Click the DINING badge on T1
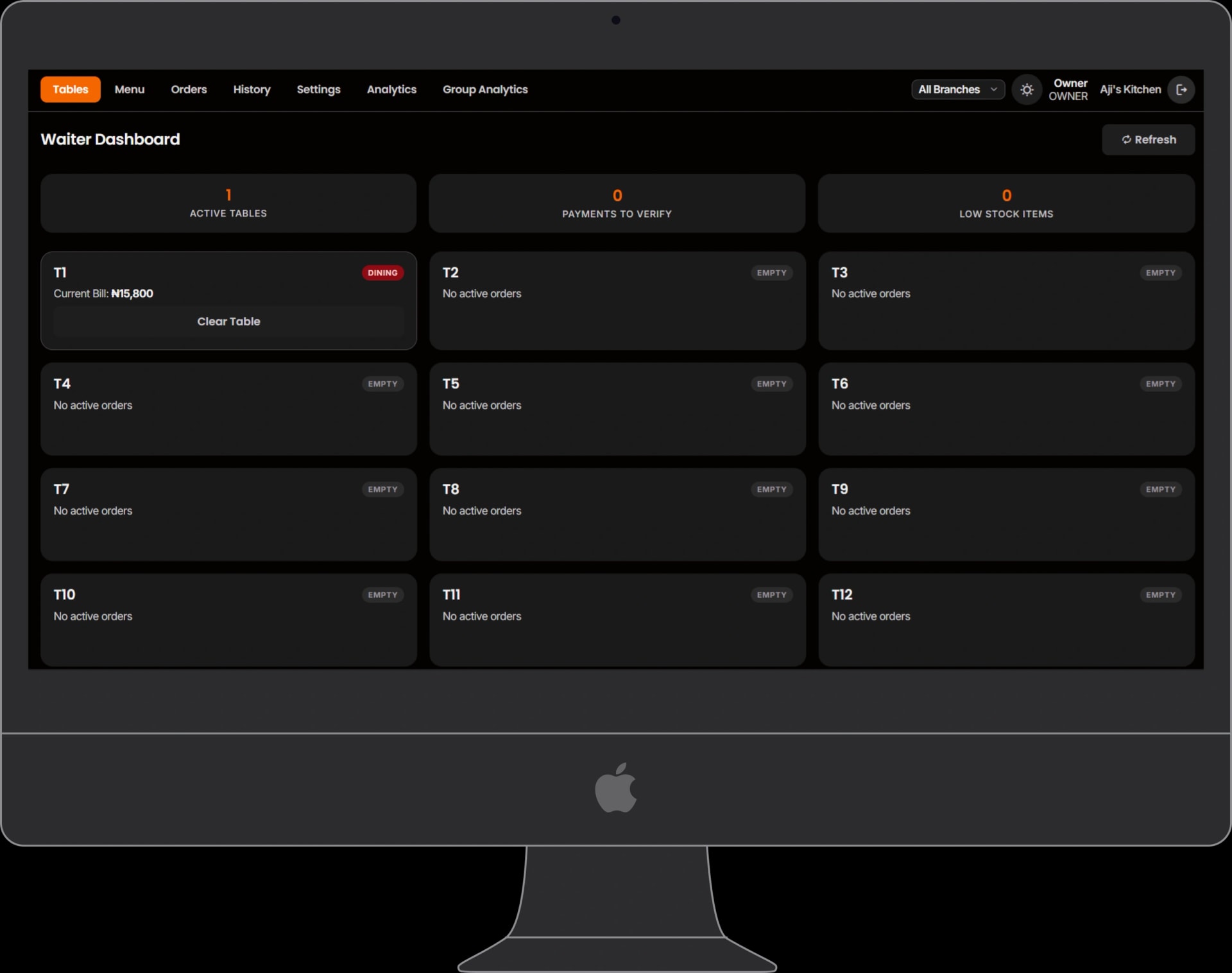The image size is (1232, 973). click(x=382, y=273)
